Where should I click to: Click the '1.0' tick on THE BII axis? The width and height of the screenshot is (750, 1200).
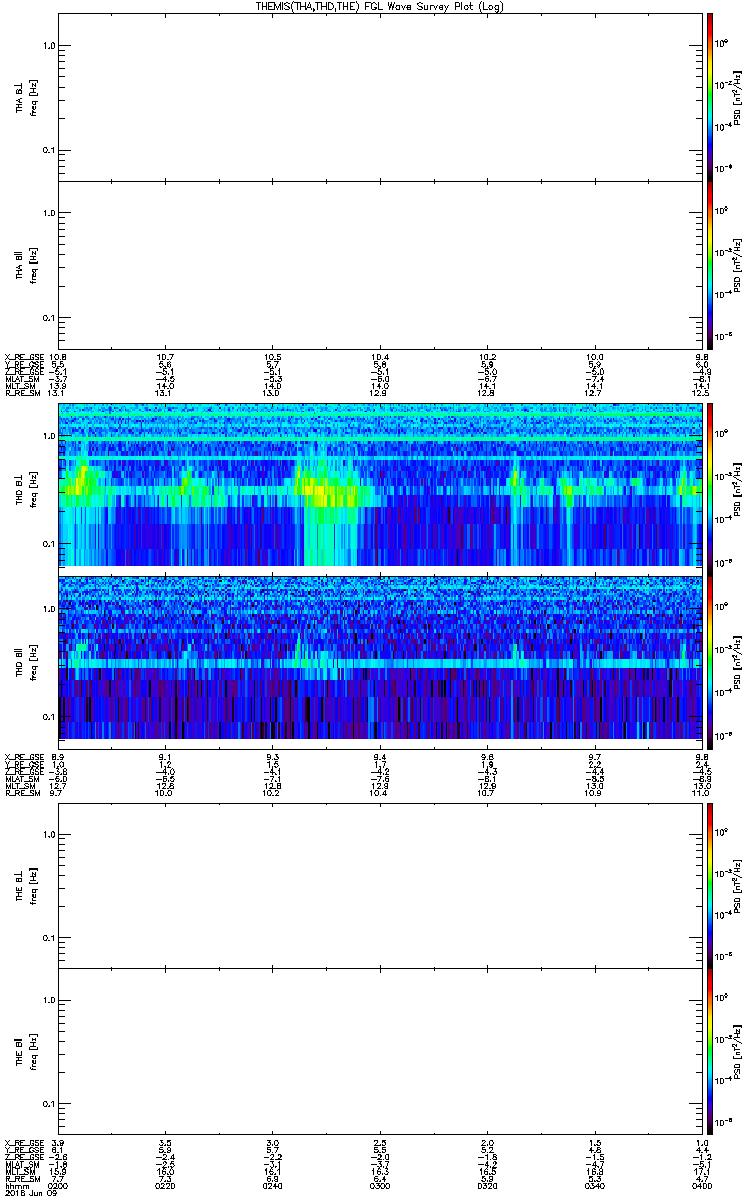(x=48, y=1000)
